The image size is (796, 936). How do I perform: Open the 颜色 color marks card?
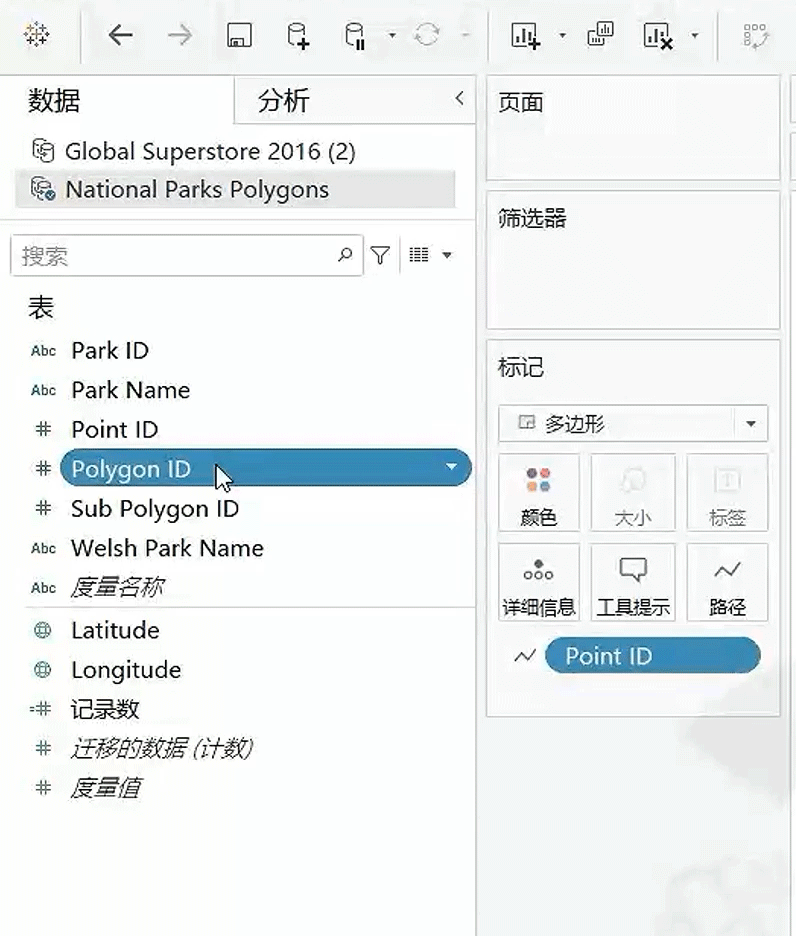539,492
